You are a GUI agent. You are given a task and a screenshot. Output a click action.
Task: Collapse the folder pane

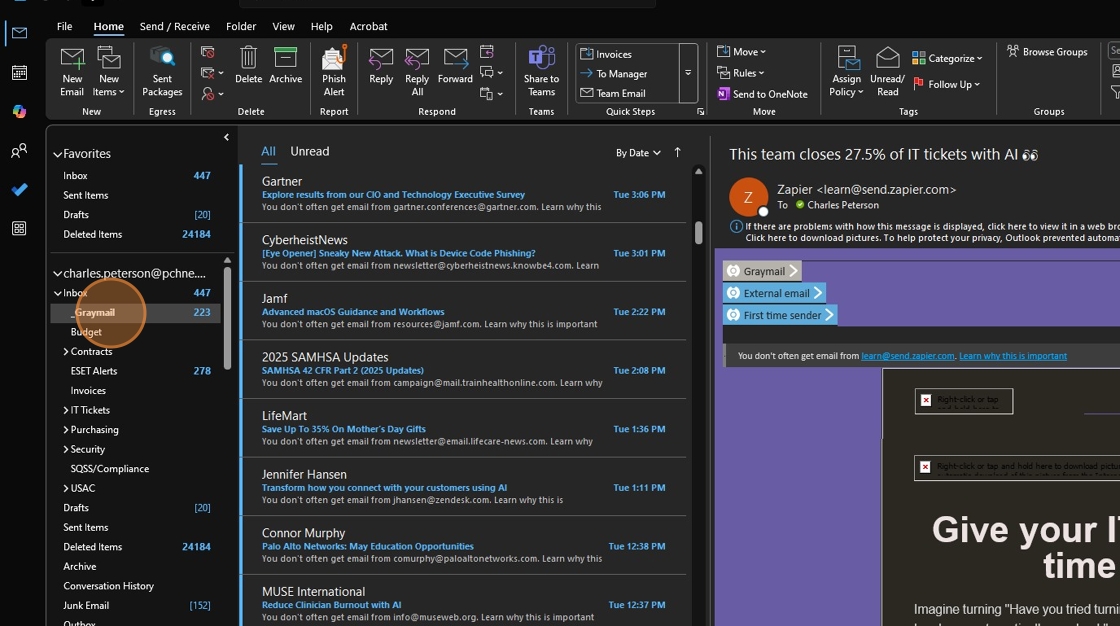[x=226, y=137]
